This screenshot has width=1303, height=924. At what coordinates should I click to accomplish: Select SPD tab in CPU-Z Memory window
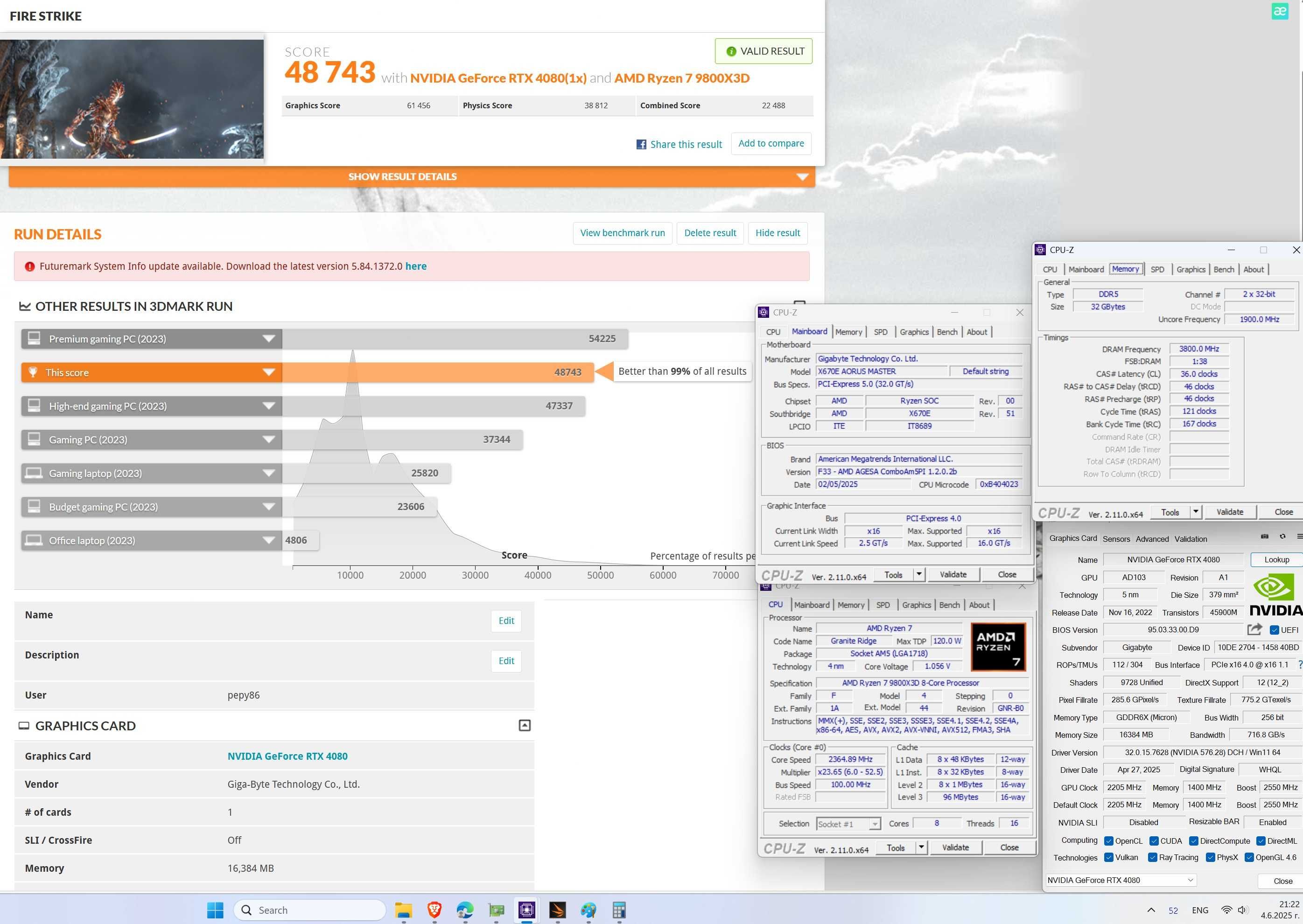point(1157,269)
